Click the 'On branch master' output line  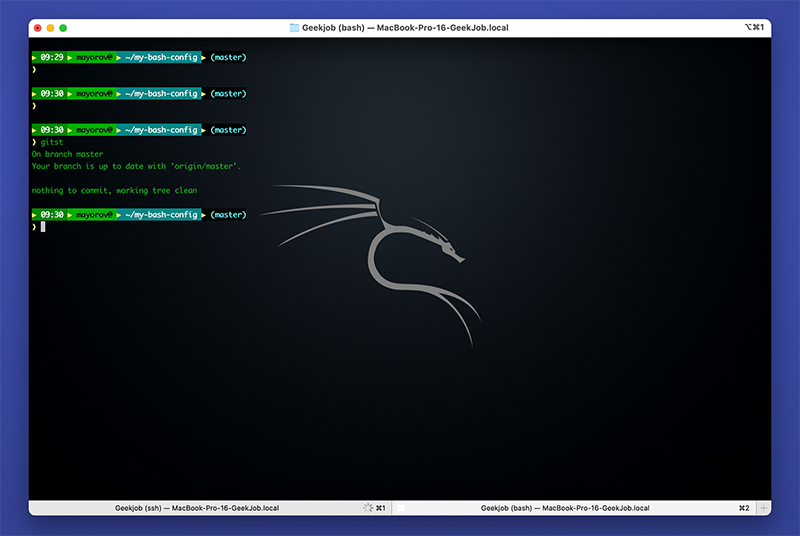point(67,154)
